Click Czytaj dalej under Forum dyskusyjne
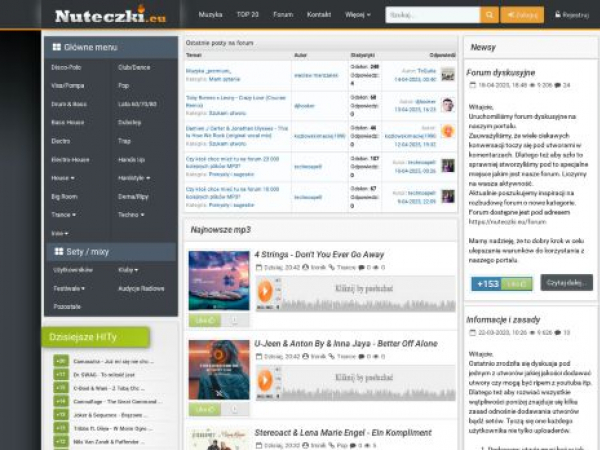Viewport: 600px width, 450px height. point(566,282)
